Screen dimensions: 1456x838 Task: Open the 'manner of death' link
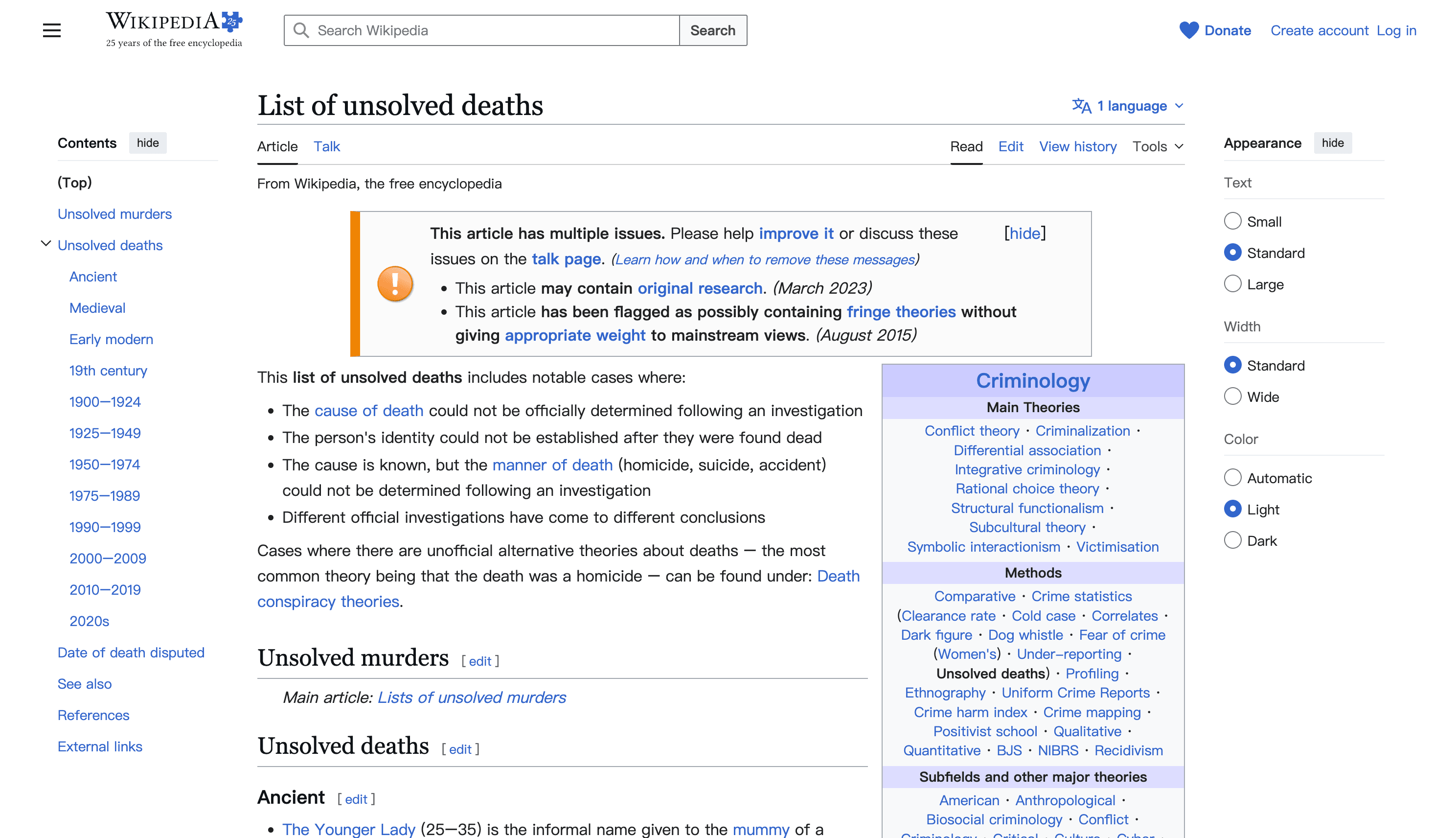point(552,465)
